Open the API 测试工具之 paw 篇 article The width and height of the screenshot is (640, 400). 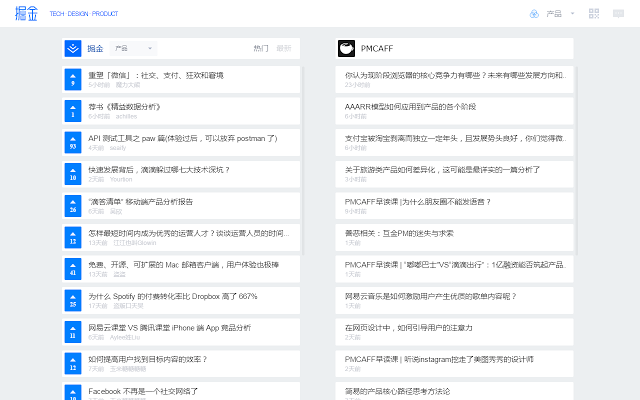(x=183, y=138)
